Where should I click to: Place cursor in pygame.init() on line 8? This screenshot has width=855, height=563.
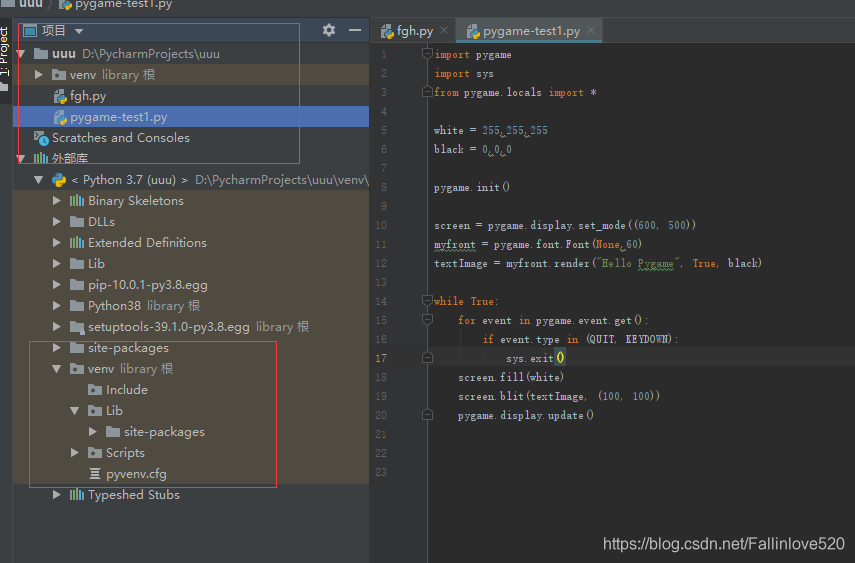pyautogui.click(x=472, y=187)
